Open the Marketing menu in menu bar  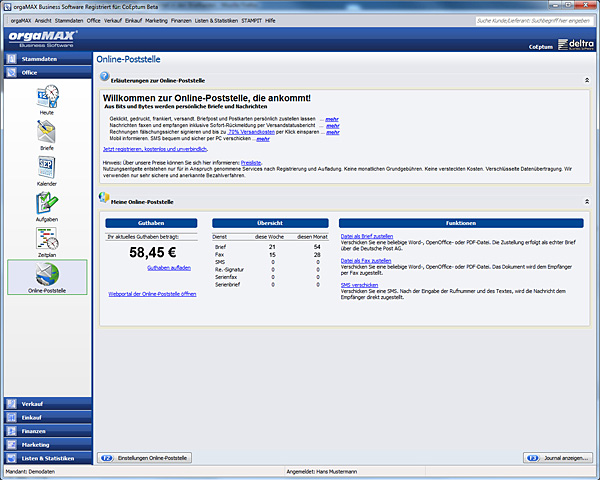[x=156, y=21]
